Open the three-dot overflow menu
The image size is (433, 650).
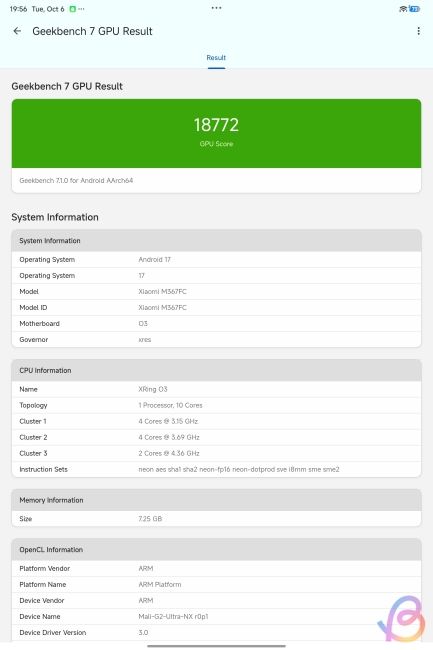418,31
